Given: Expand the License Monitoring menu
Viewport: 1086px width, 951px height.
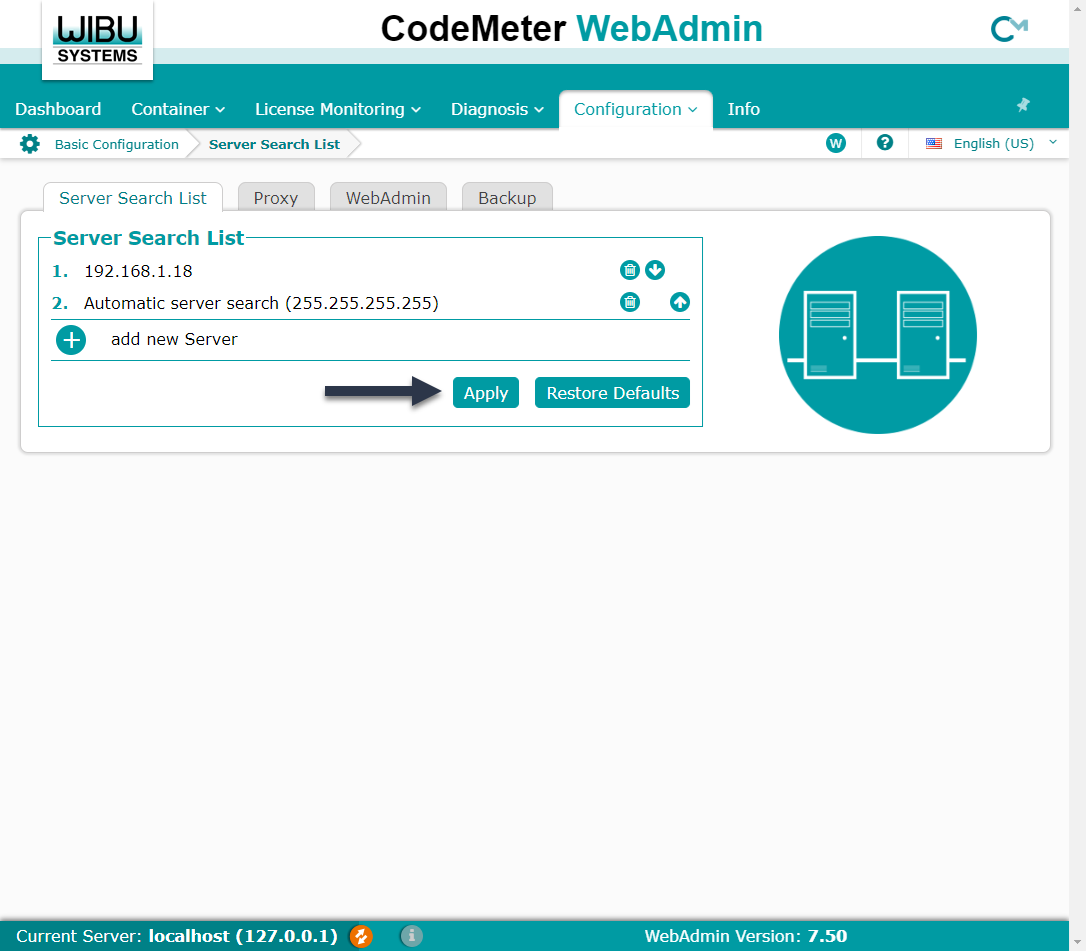Looking at the screenshot, I should click(338, 109).
